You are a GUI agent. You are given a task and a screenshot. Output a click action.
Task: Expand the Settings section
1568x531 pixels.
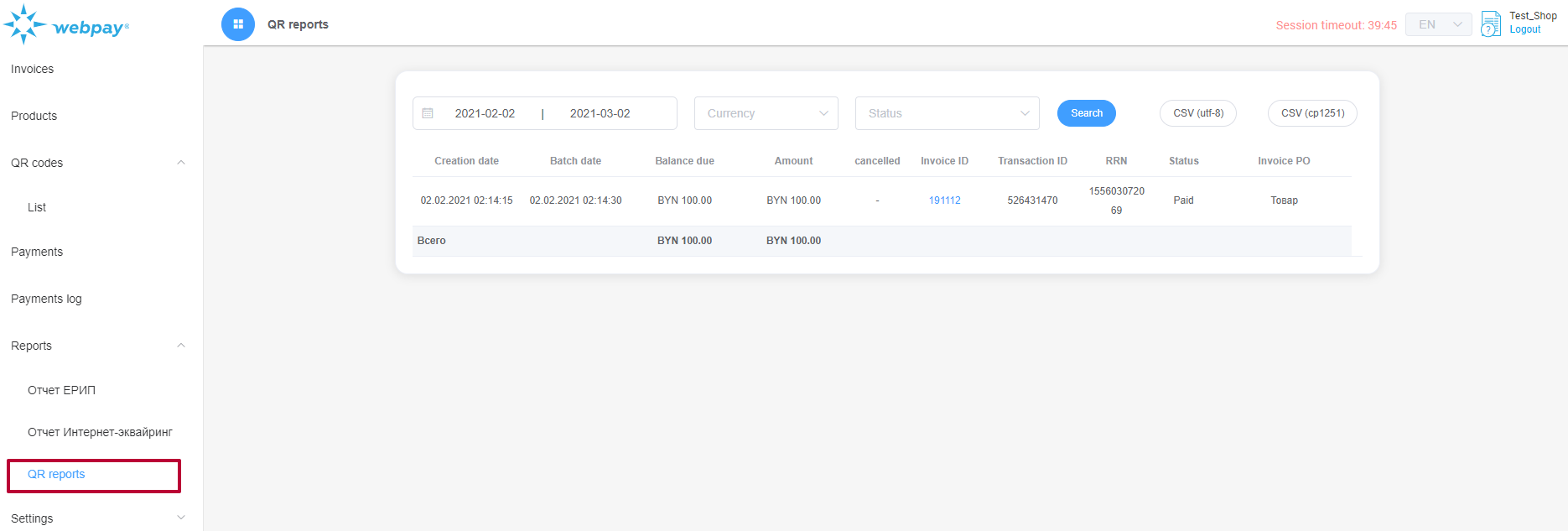pyautogui.click(x=181, y=518)
